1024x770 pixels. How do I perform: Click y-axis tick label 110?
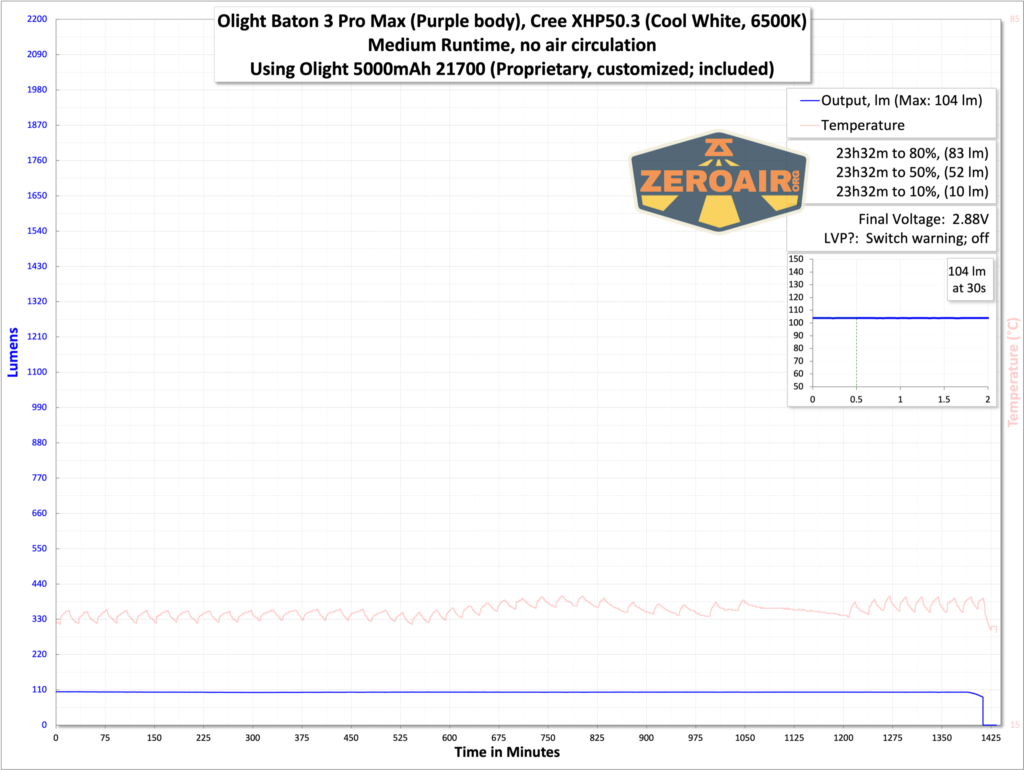tap(39, 689)
